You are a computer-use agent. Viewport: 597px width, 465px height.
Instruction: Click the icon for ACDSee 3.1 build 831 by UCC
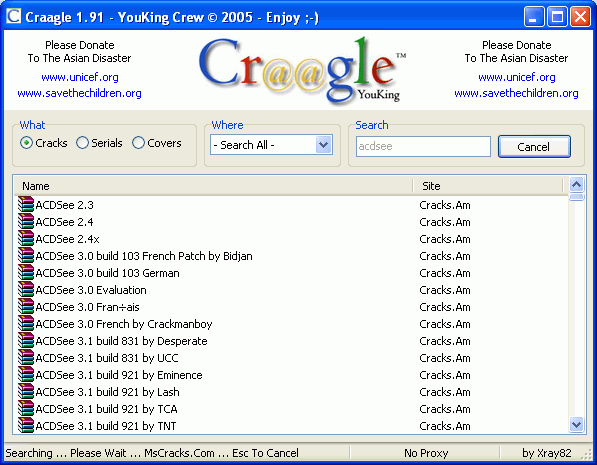click(26, 357)
